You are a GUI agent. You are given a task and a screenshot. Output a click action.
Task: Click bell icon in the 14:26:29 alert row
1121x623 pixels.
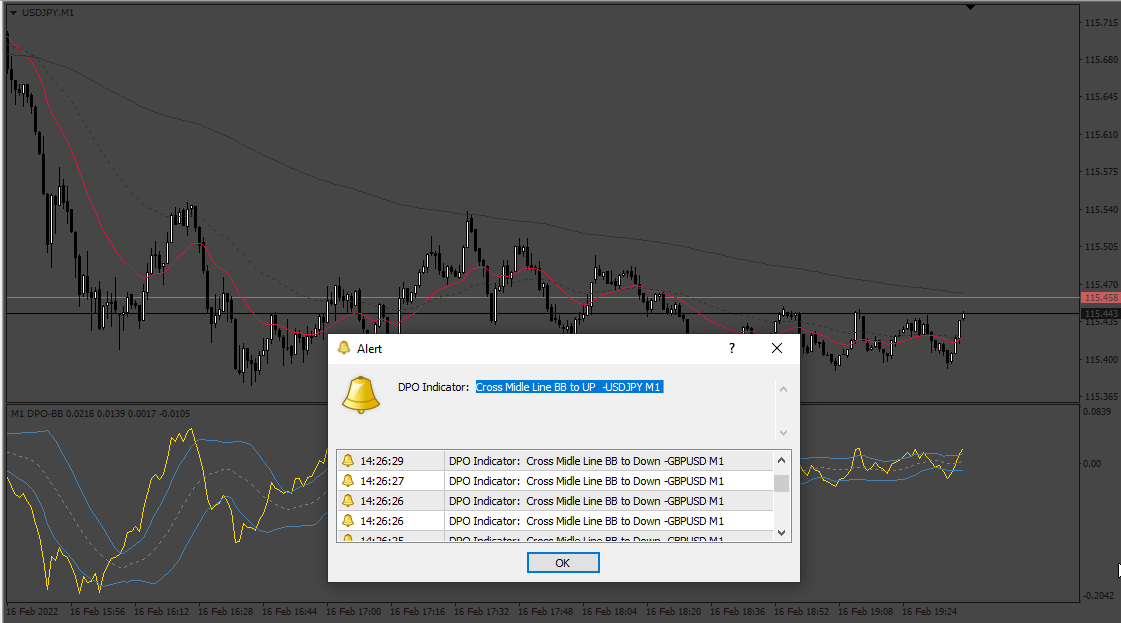pyautogui.click(x=347, y=461)
